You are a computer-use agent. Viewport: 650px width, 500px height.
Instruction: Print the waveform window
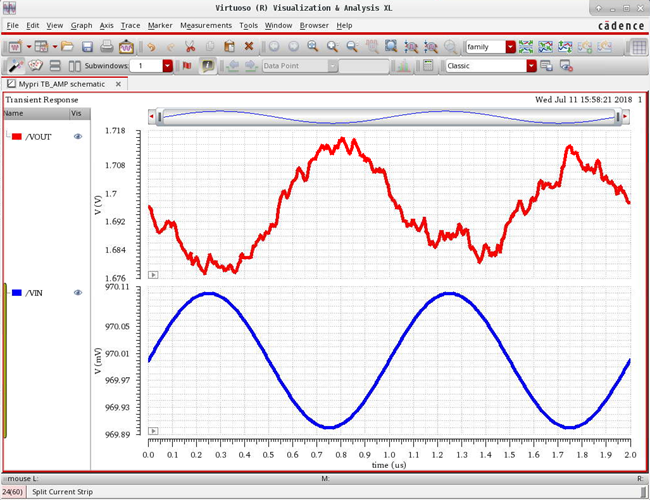[107, 46]
